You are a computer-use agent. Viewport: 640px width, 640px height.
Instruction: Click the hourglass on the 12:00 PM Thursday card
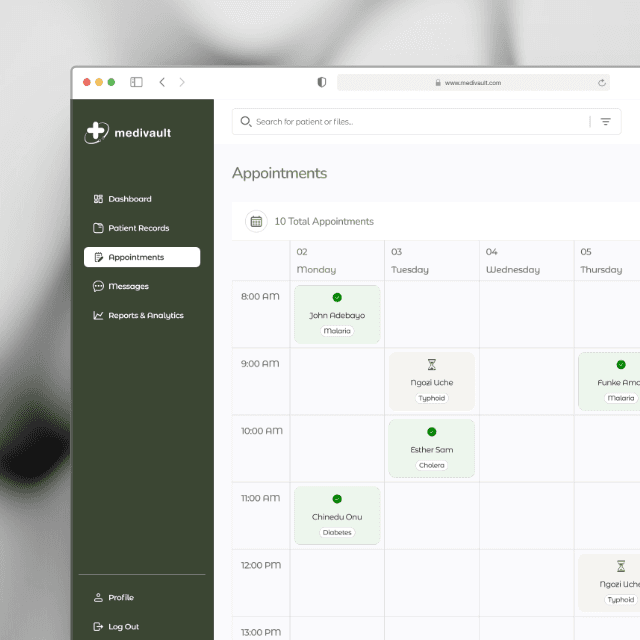pos(621,566)
